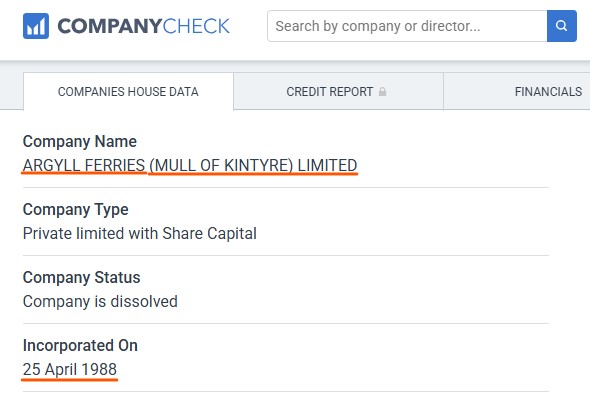Click the Company Type heading
The height and width of the screenshot is (396, 590).
coord(76,210)
